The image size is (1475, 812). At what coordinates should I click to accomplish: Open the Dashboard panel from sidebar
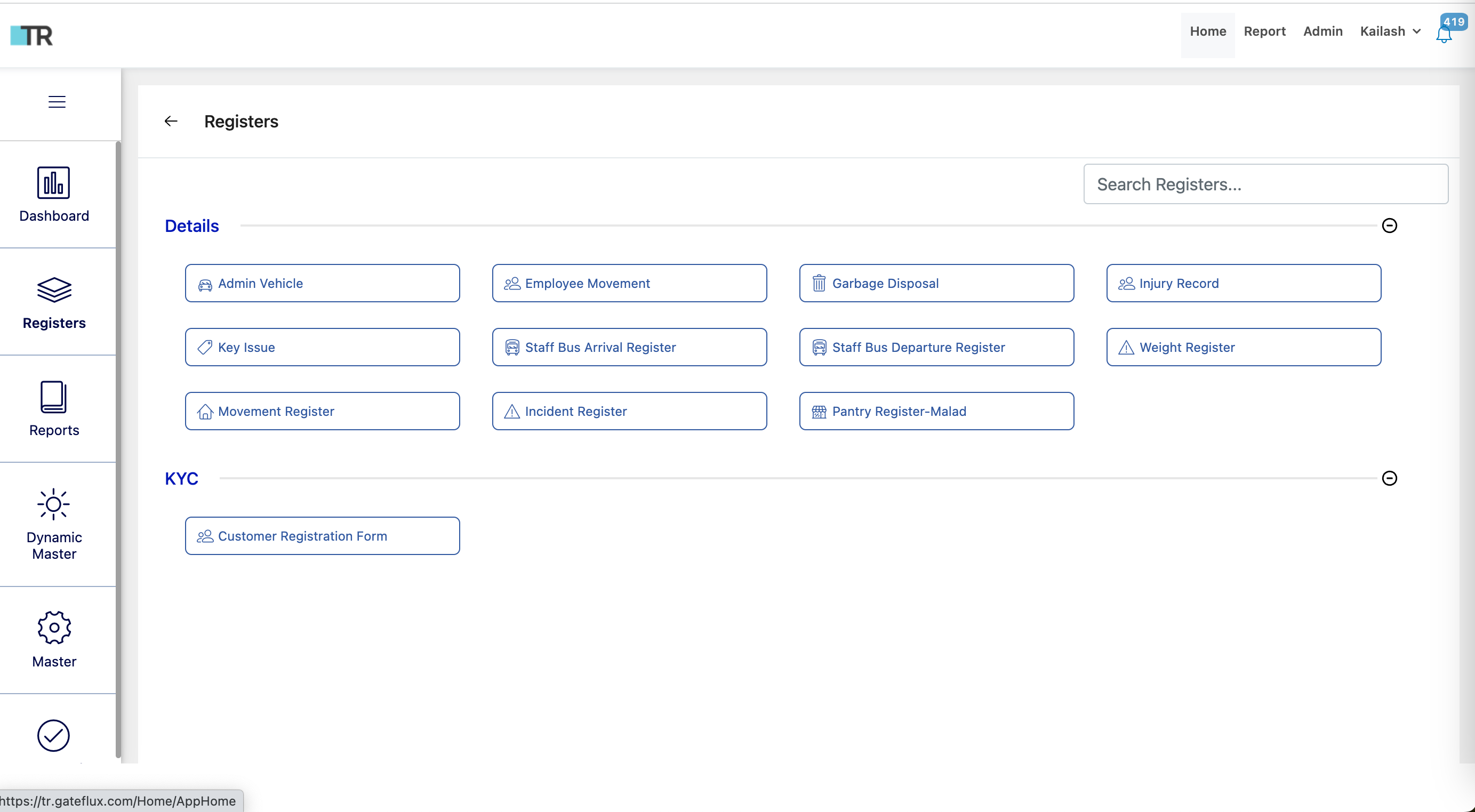54,195
